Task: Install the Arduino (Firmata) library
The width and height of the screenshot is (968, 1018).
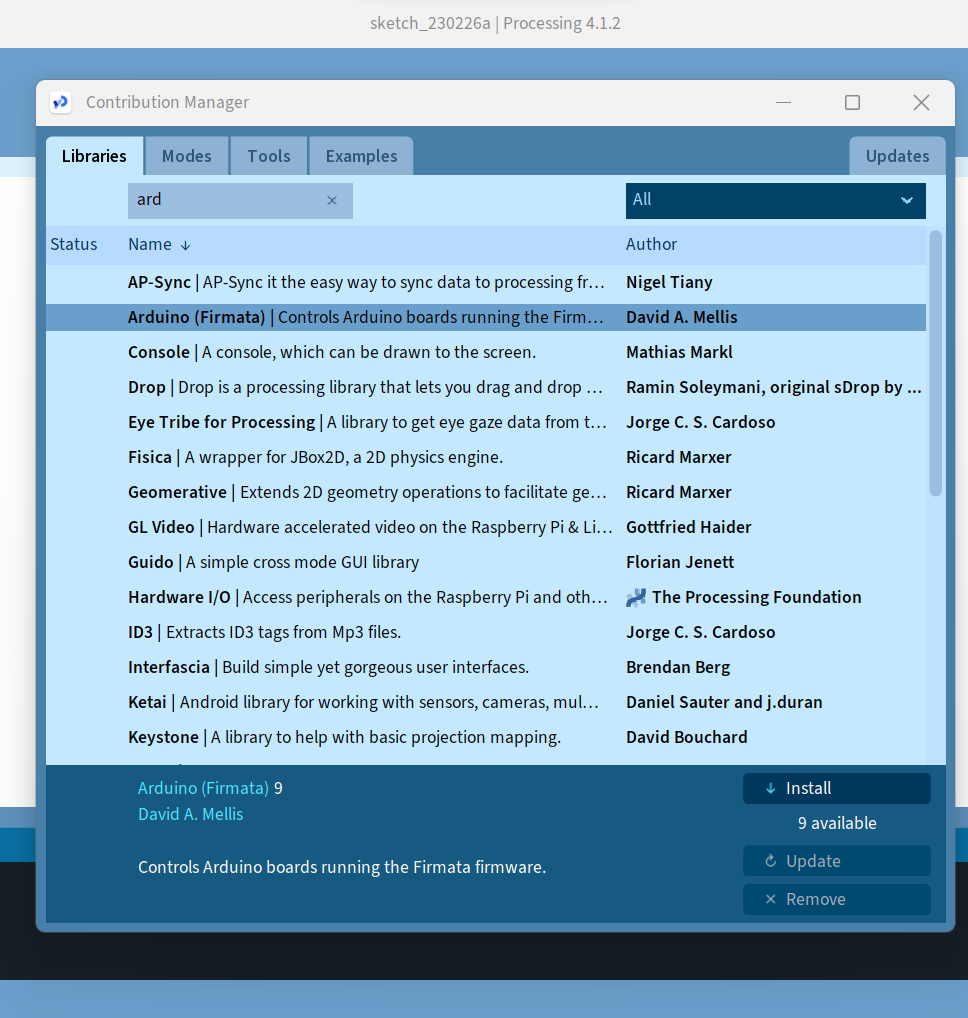Action: (x=837, y=788)
